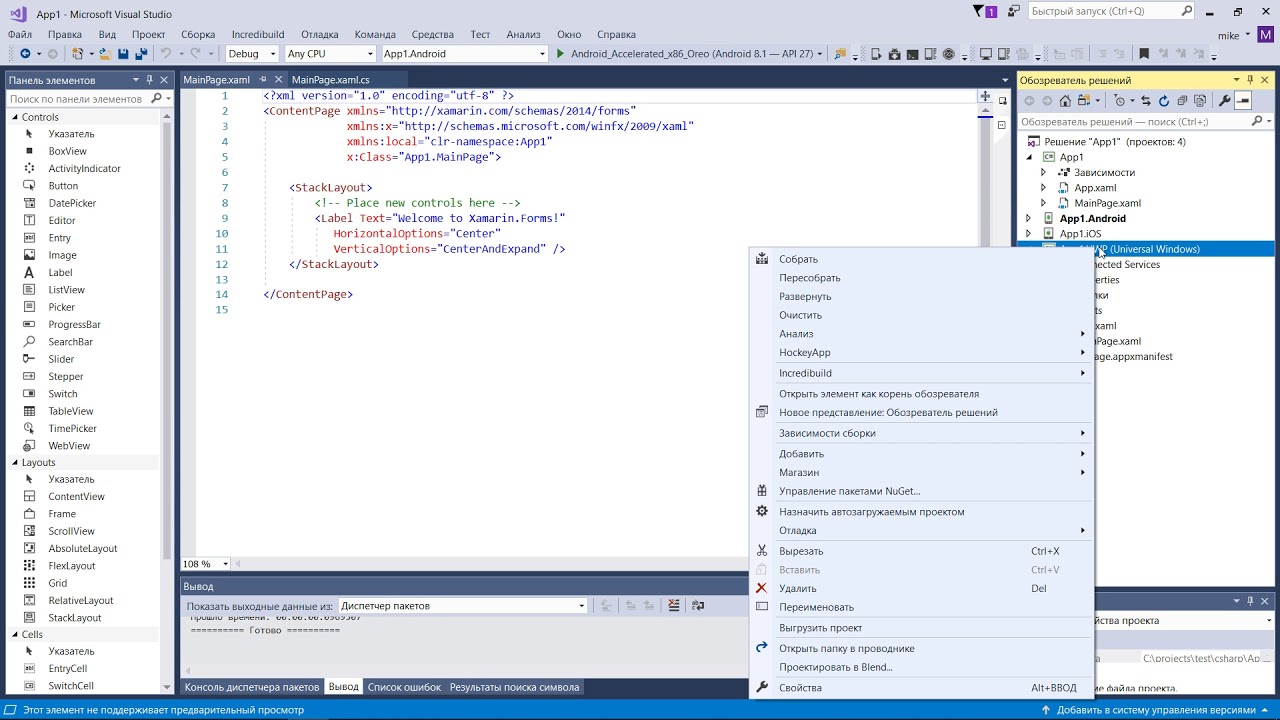Switch to the 'Список ошибок' tab
This screenshot has width=1280, height=720.
point(404,687)
